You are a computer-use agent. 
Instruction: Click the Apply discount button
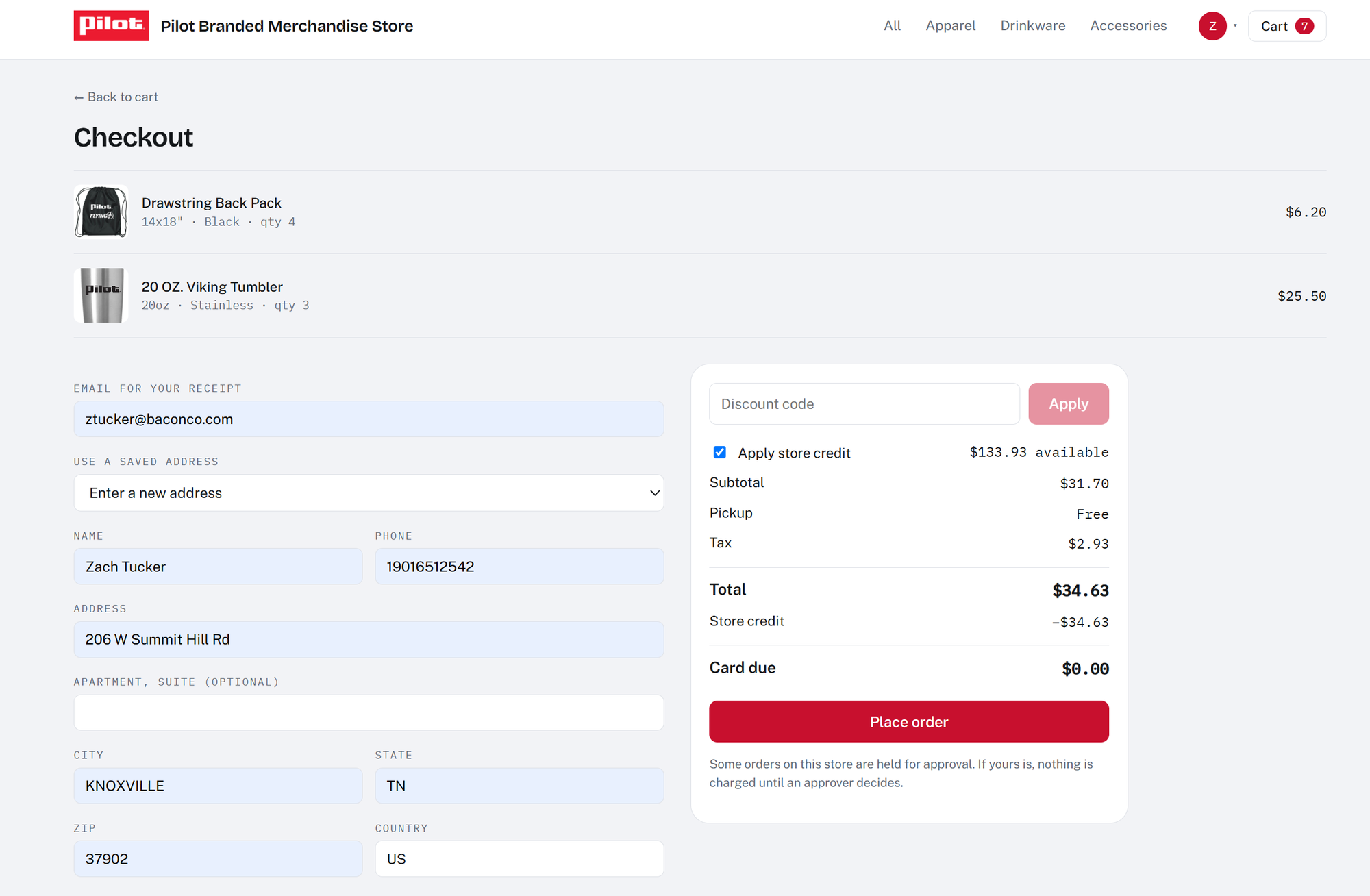(1068, 404)
